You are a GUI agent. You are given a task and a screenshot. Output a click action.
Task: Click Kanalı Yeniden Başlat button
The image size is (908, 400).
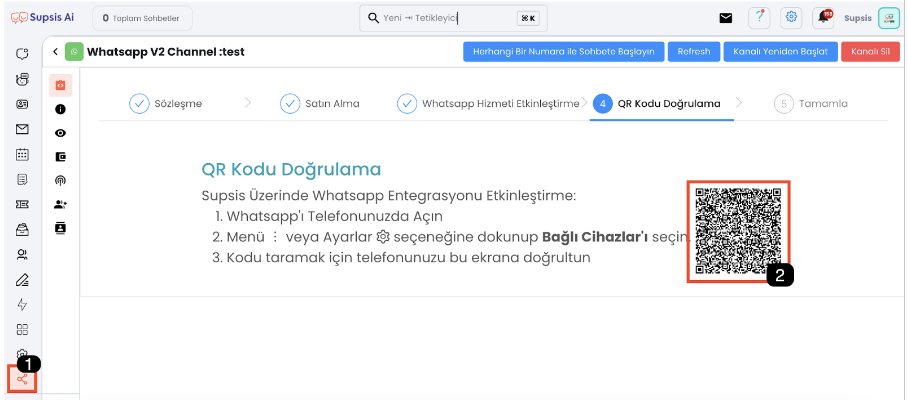[x=781, y=52]
